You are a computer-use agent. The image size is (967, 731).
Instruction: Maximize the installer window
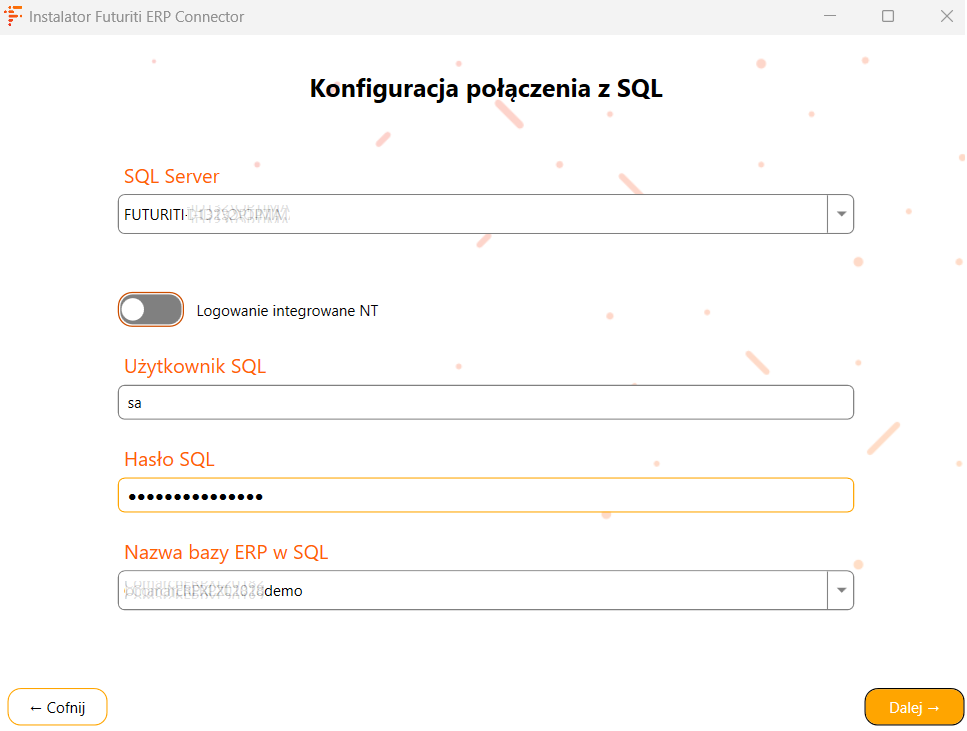[x=888, y=16]
